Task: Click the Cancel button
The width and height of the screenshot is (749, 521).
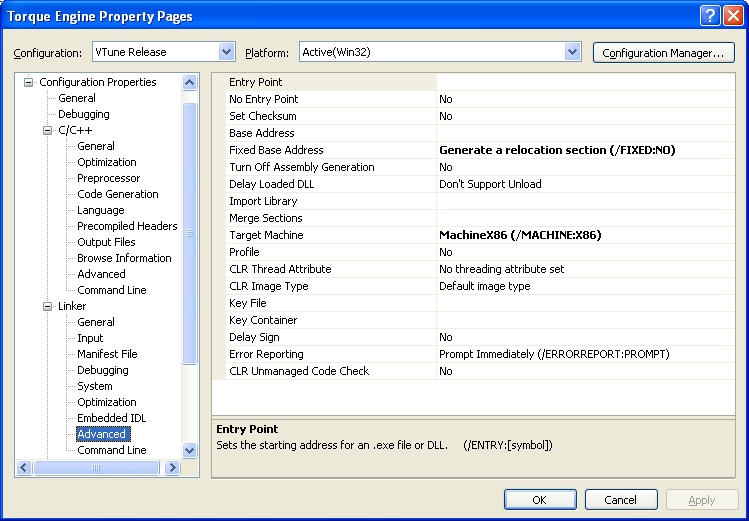Action: [620, 500]
